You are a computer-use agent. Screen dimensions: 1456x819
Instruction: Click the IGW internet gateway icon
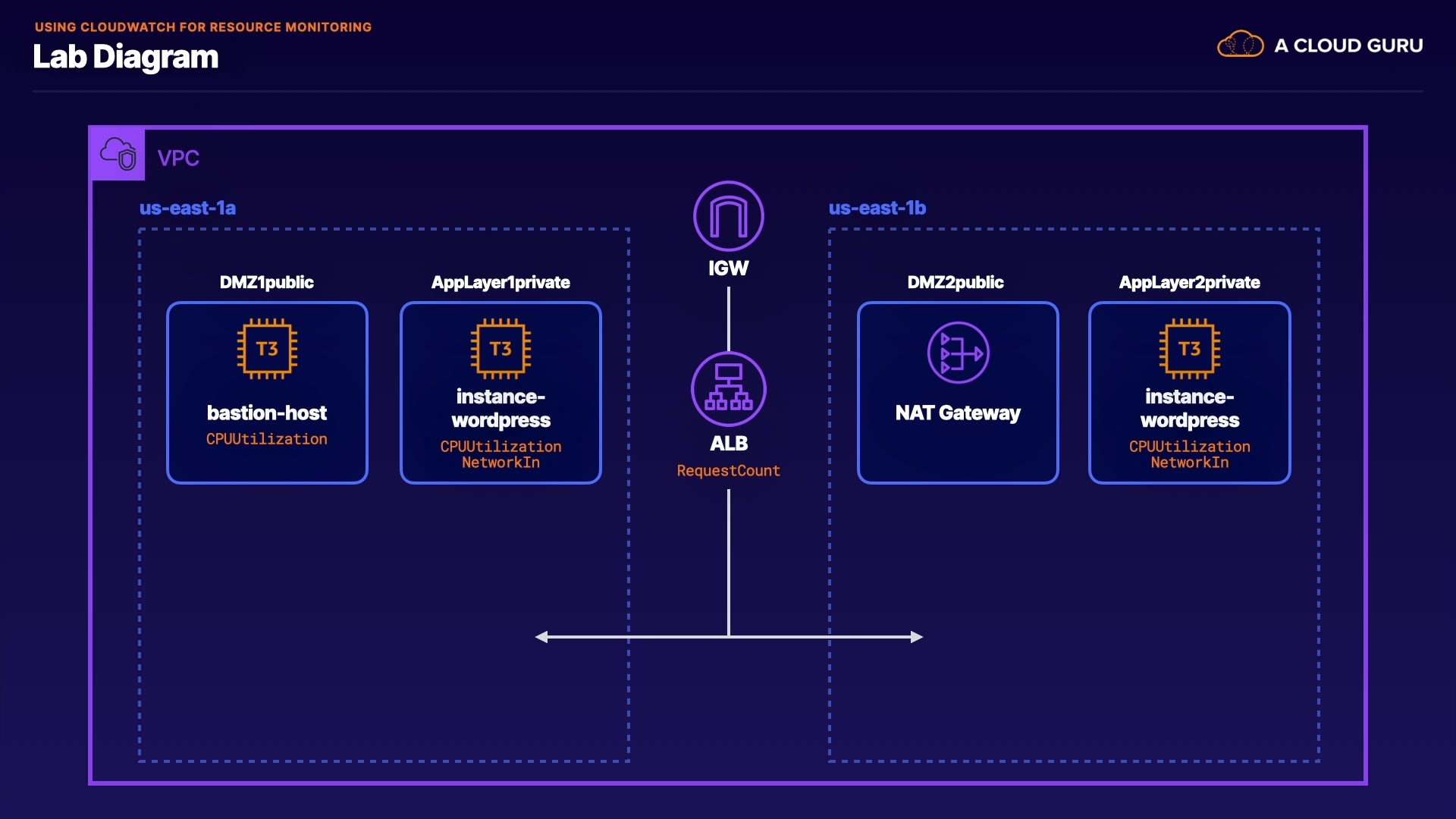pyautogui.click(x=728, y=216)
